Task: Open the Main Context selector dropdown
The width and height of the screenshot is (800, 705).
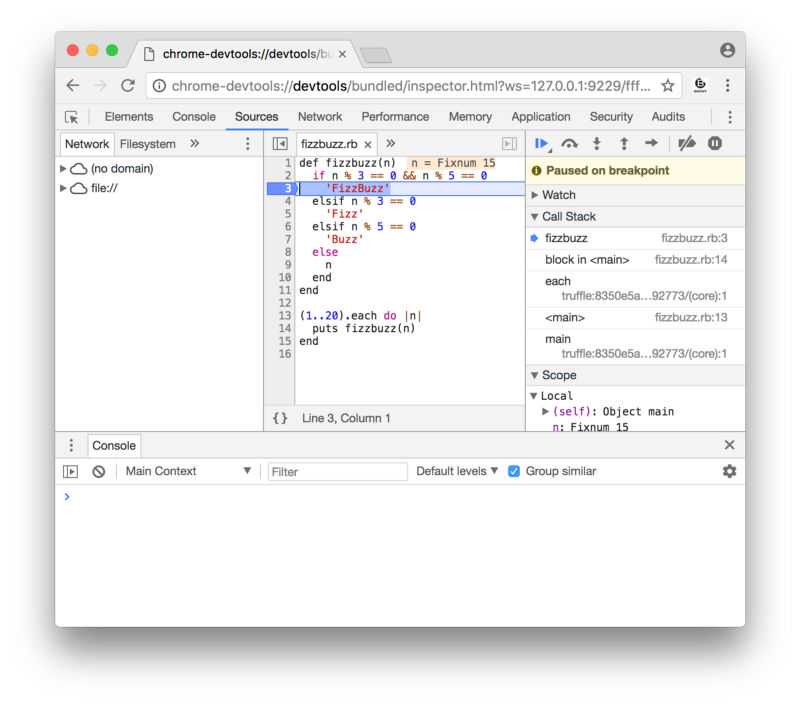Action: coord(188,471)
